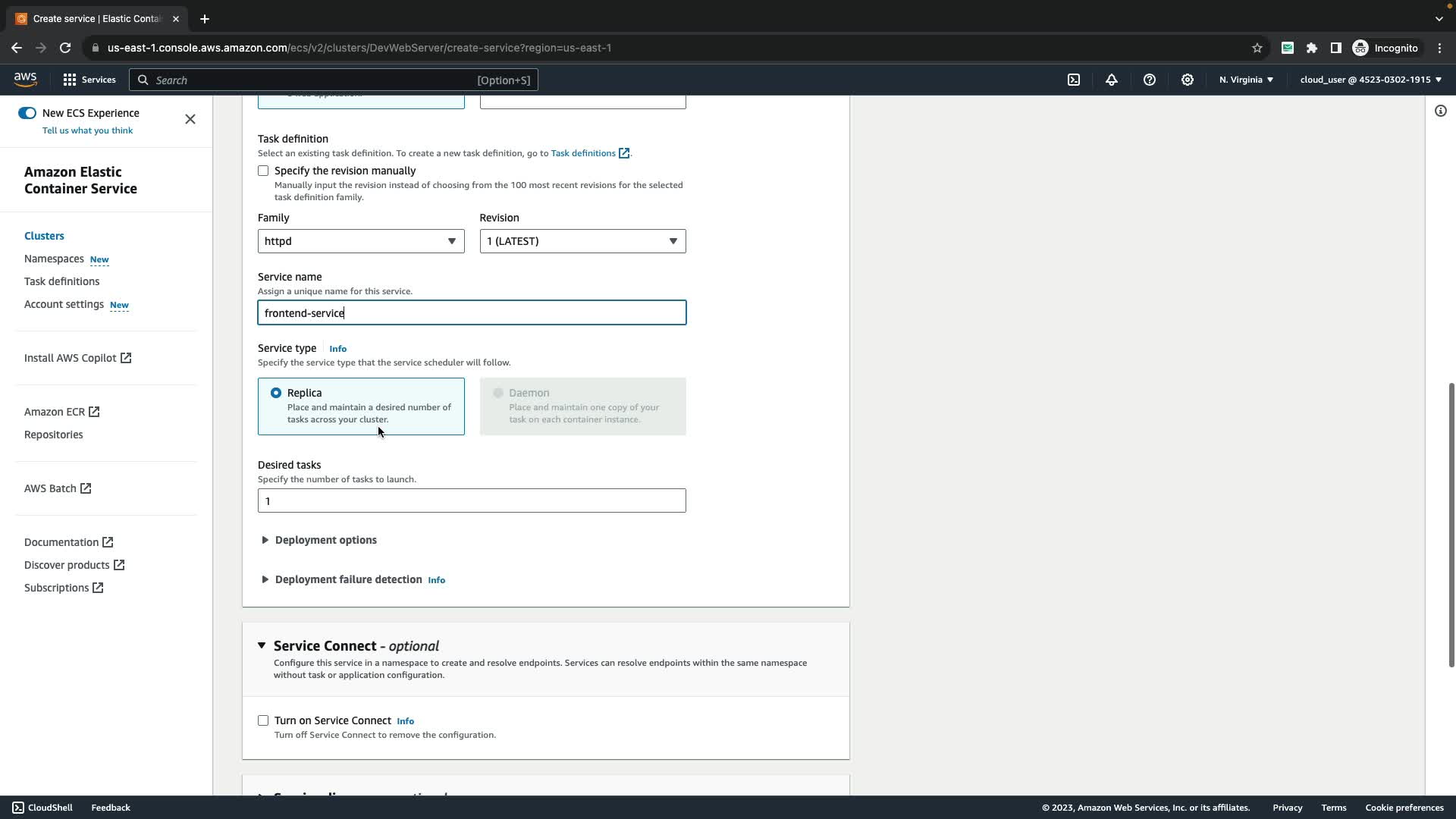Click the AWS logo home icon
The width and height of the screenshot is (1456, 819).
[25, 80]
